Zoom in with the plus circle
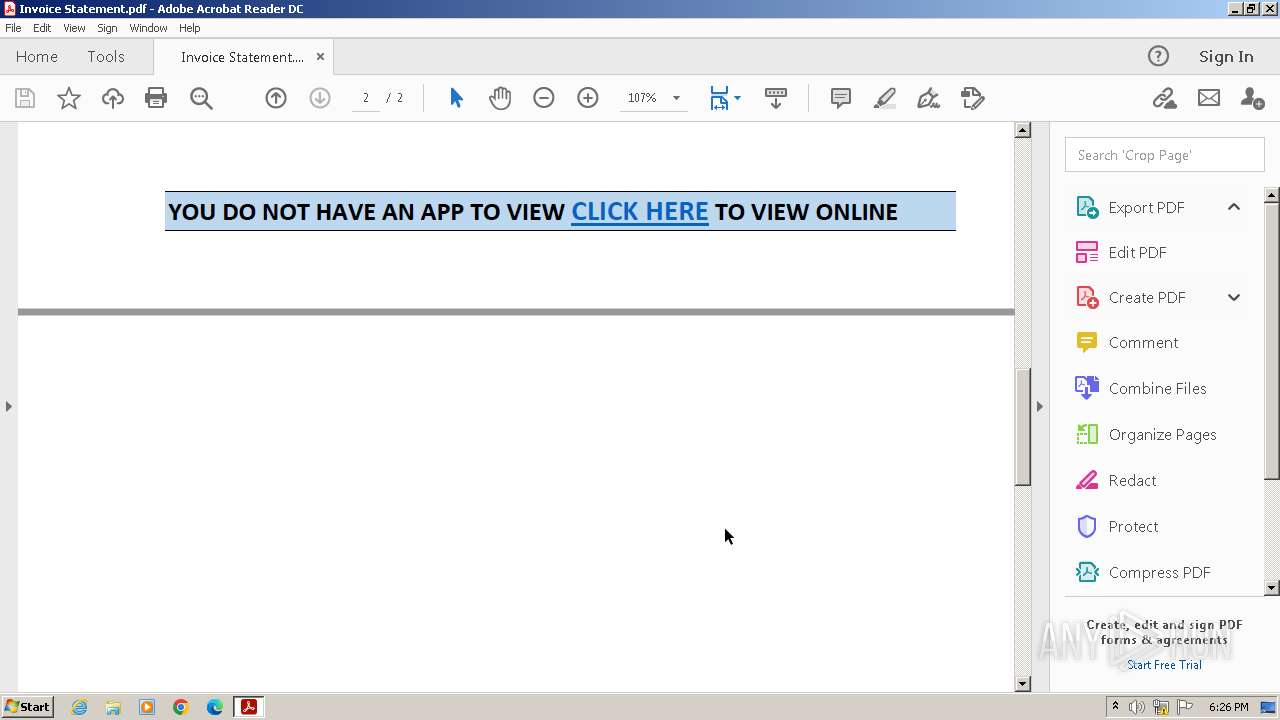Screen dimensions: 1280x720 588,98
